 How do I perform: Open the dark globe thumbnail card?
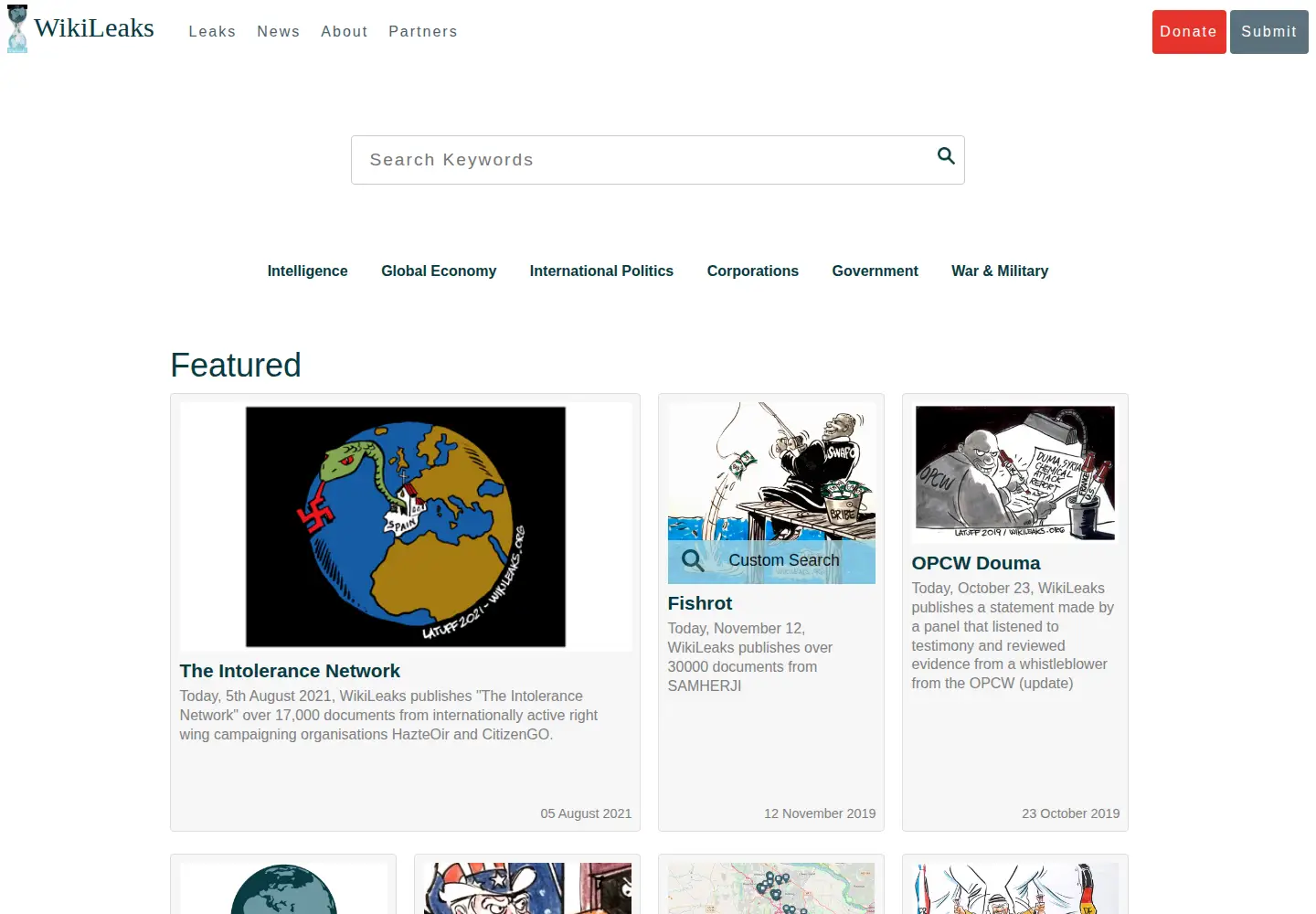pos(283,888)
